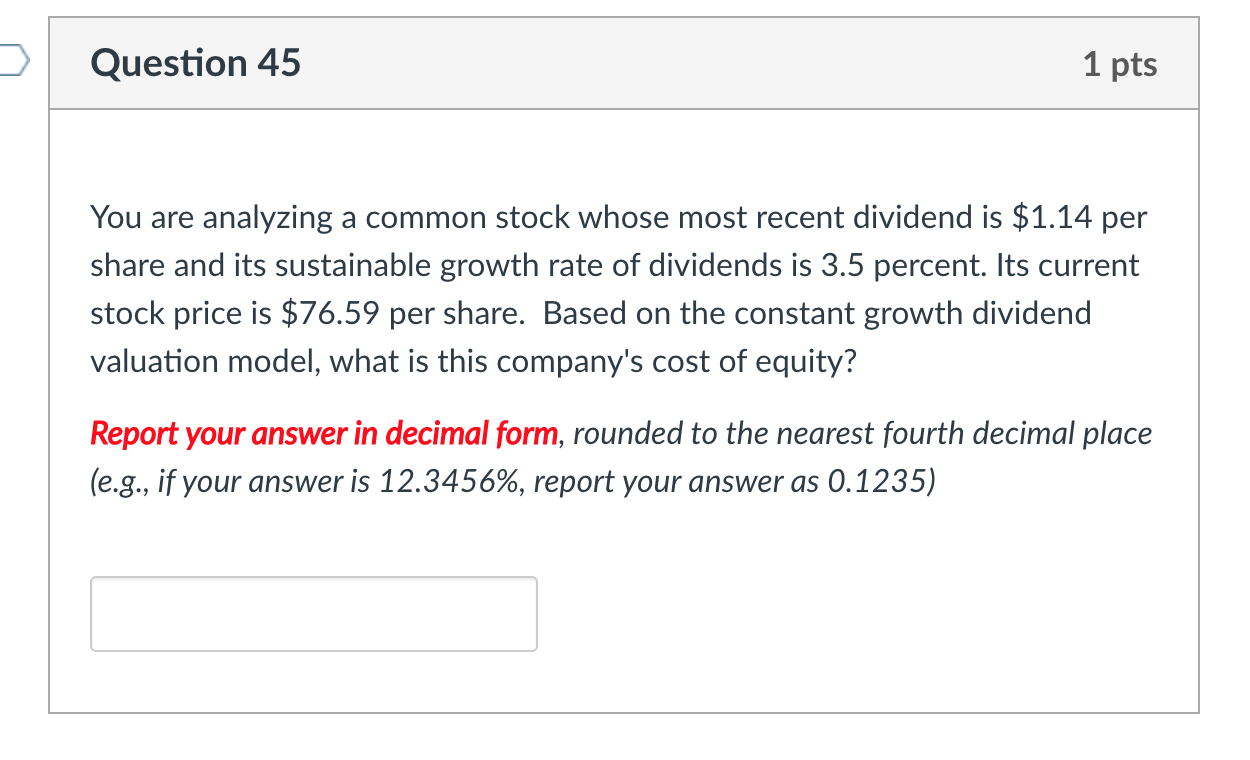Screen dimensions: 1250x760
Task: Click the 1 pts label
Action: (x=1121, y=63)
